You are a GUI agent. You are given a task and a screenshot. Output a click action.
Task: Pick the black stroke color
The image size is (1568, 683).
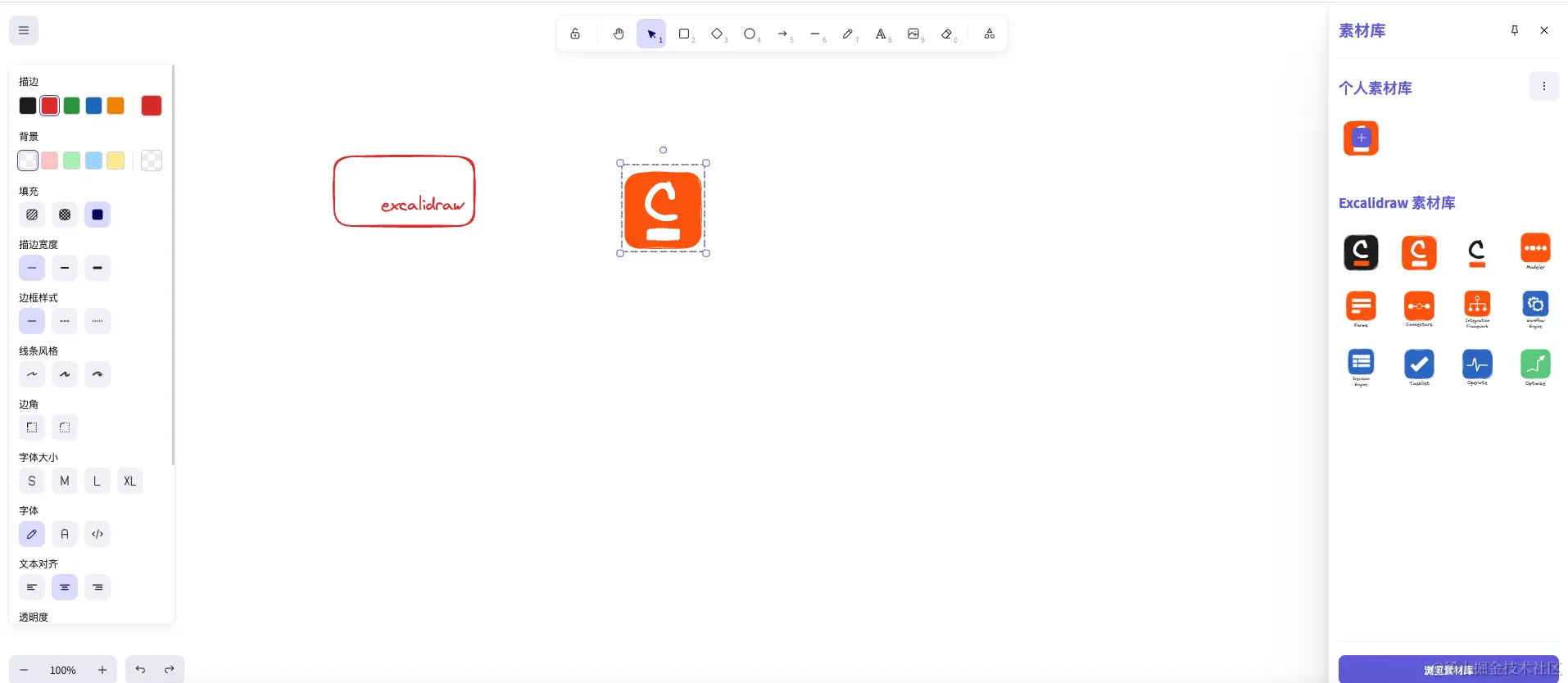[28, 106]
